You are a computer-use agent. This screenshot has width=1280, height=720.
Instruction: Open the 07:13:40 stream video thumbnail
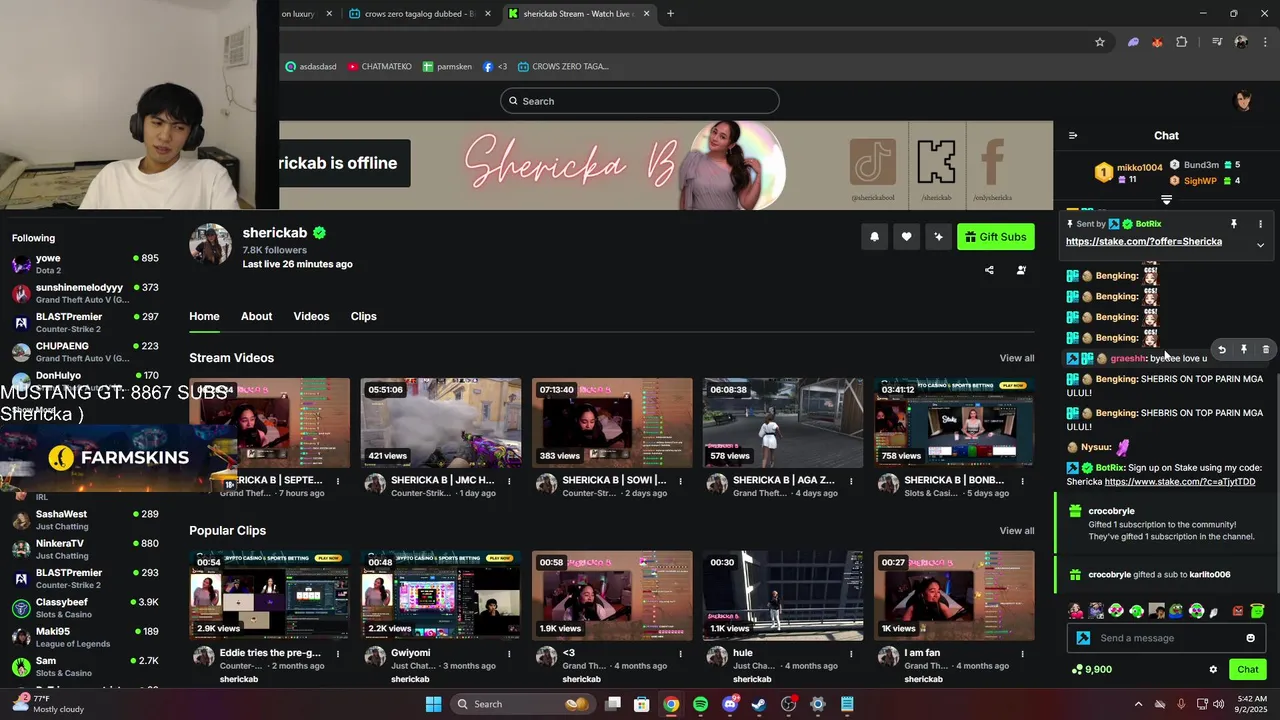612,423
